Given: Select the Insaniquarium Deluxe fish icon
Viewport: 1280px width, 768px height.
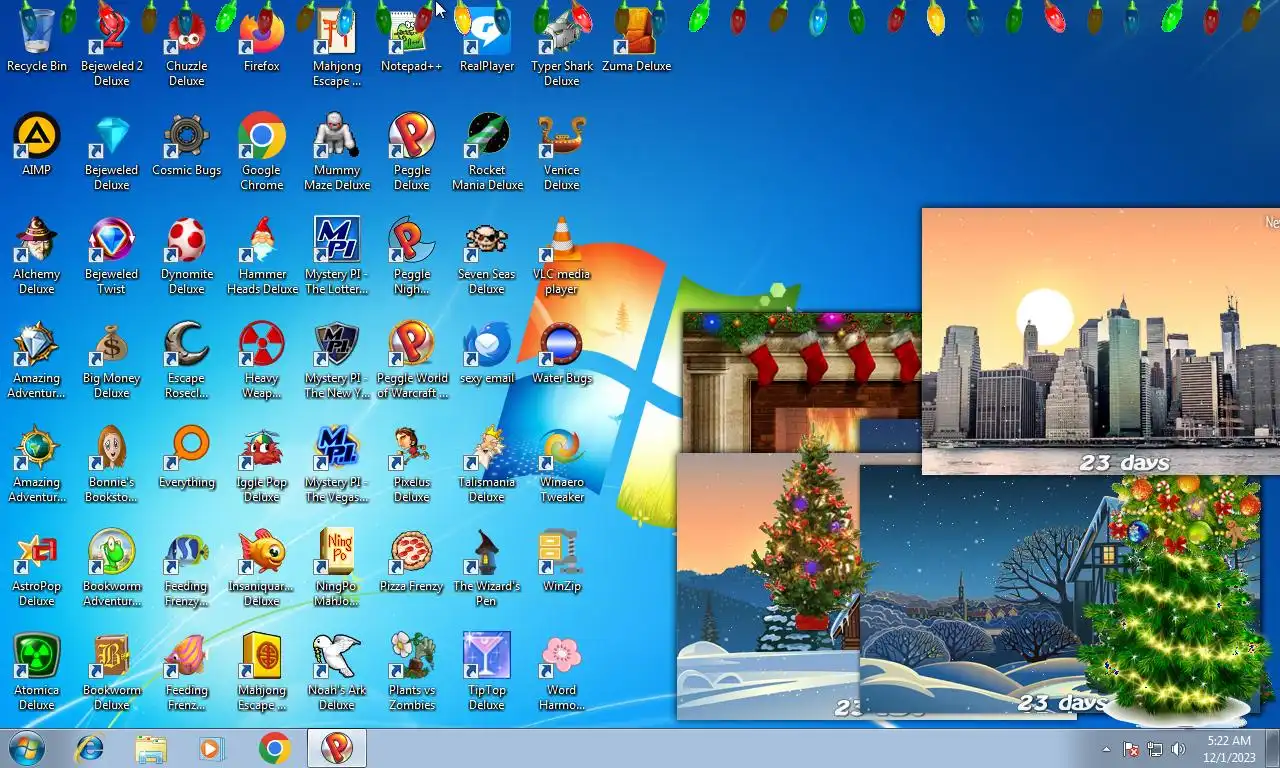Looking at the screenshot, I should pos(262,567).
